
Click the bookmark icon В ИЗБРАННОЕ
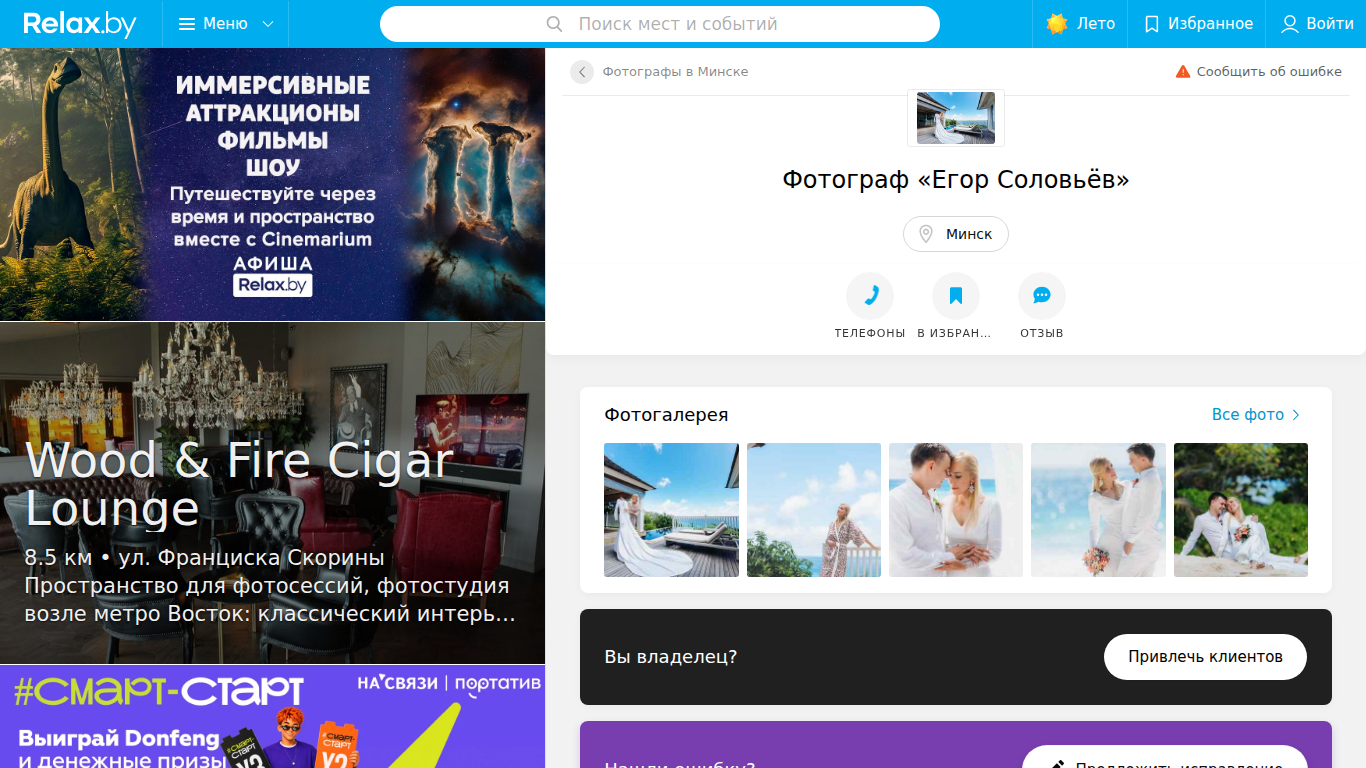[x=956, y=296]
